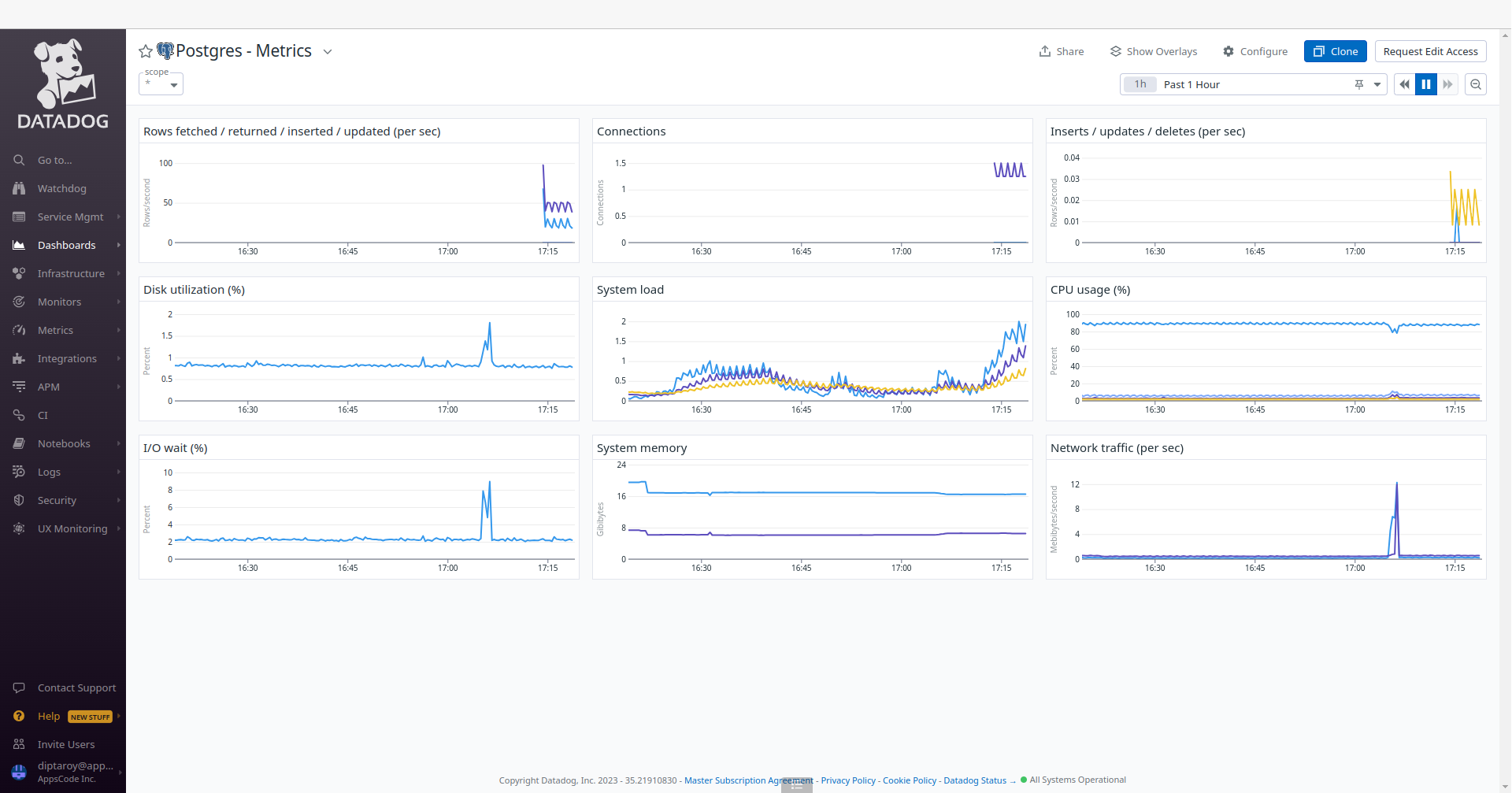This screenshot has width=1512, height=793.
Task: Click the zoom out magnifier icon
Action: tap(1476, 84)
